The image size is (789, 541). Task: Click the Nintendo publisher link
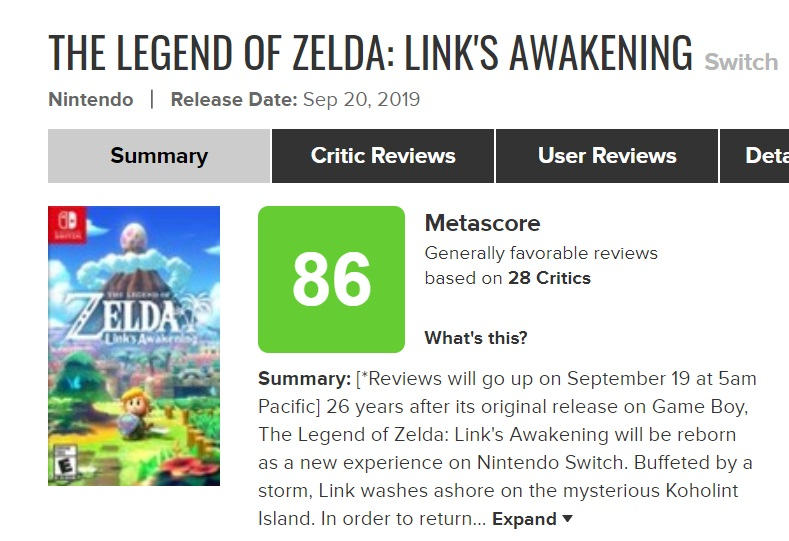[x=91, y=100]
